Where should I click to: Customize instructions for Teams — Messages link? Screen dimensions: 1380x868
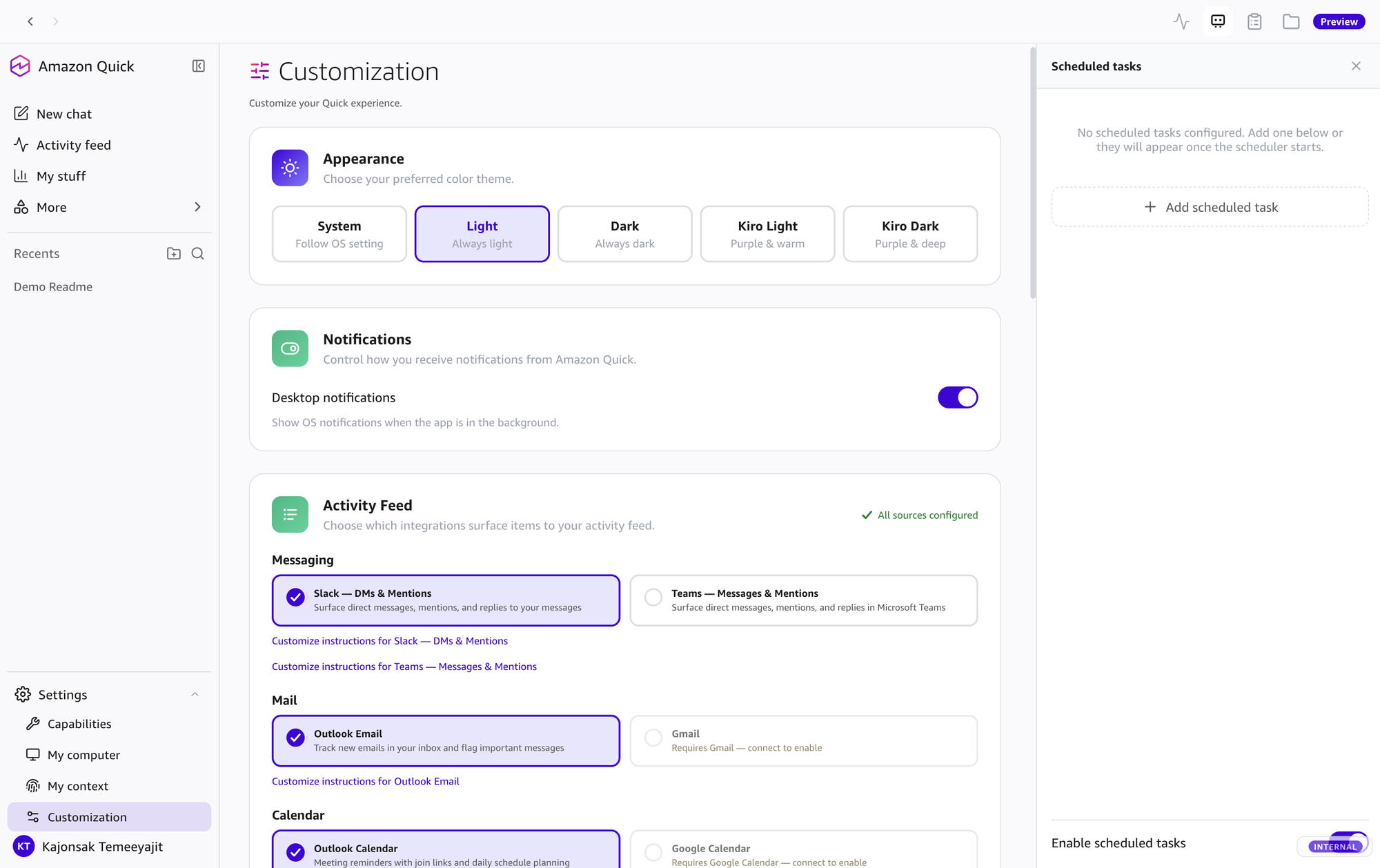coord(404,667)
